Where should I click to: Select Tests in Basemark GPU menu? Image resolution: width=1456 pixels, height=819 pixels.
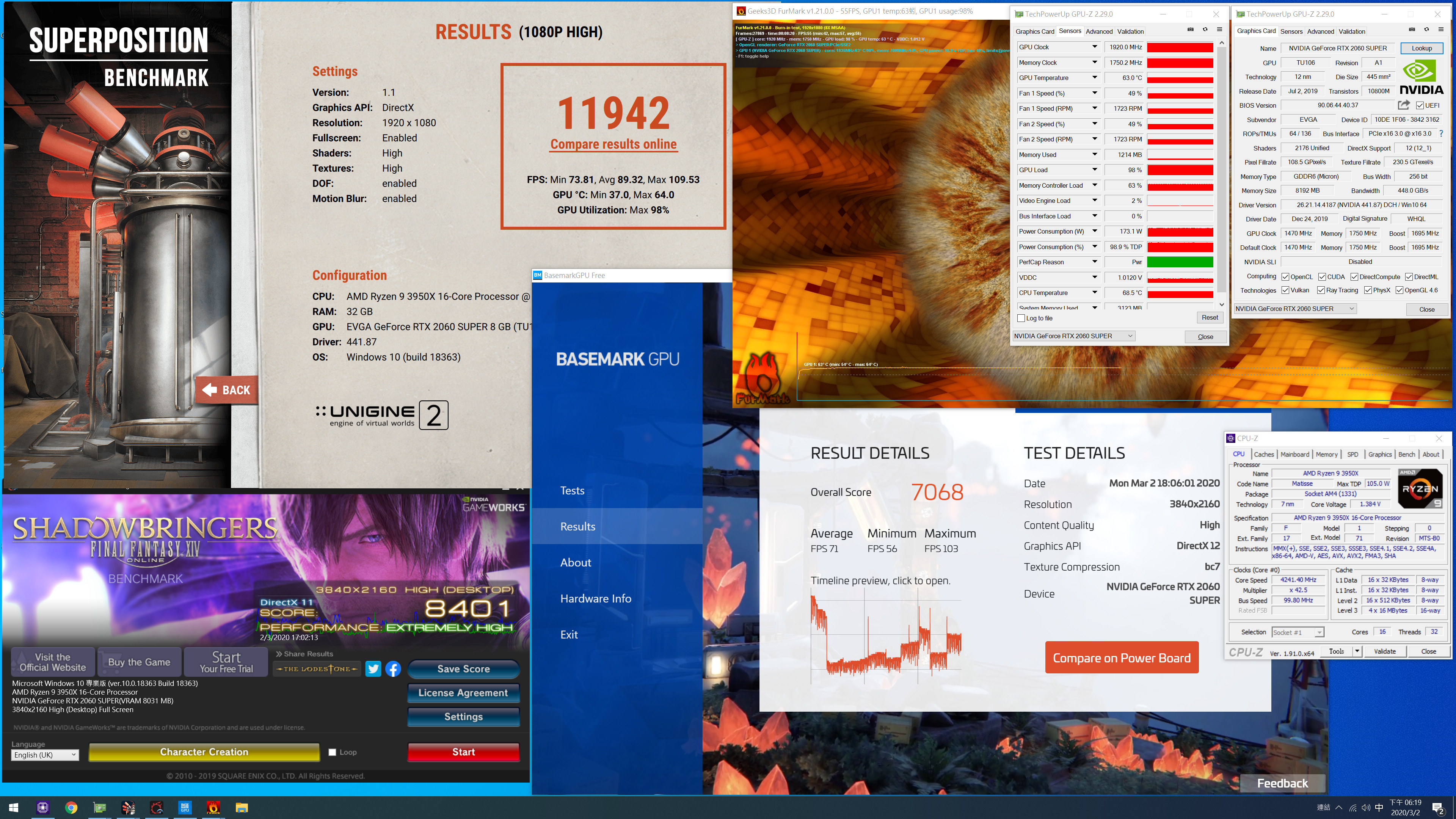point(572,491)
